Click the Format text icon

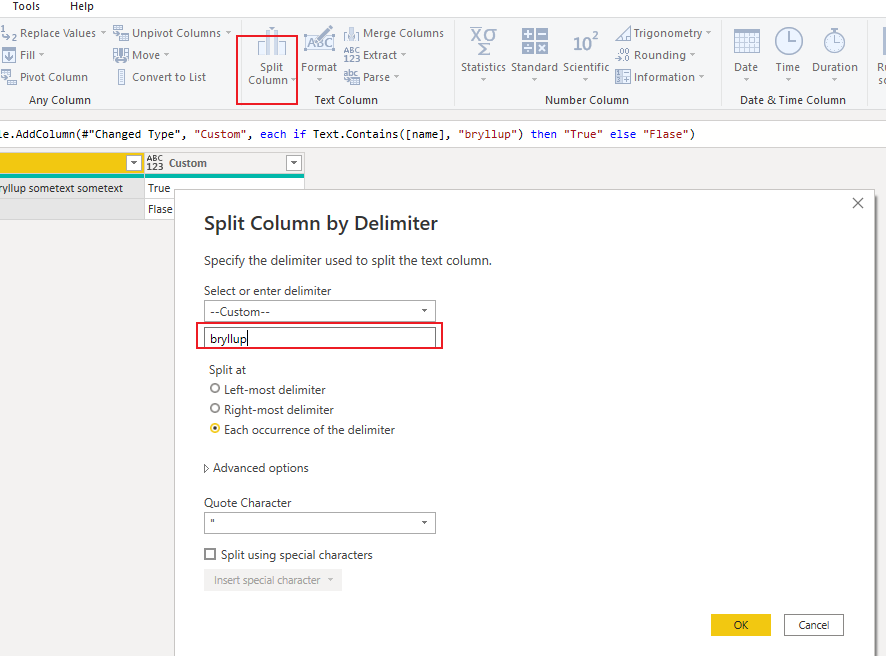click(x=319, y=41)
